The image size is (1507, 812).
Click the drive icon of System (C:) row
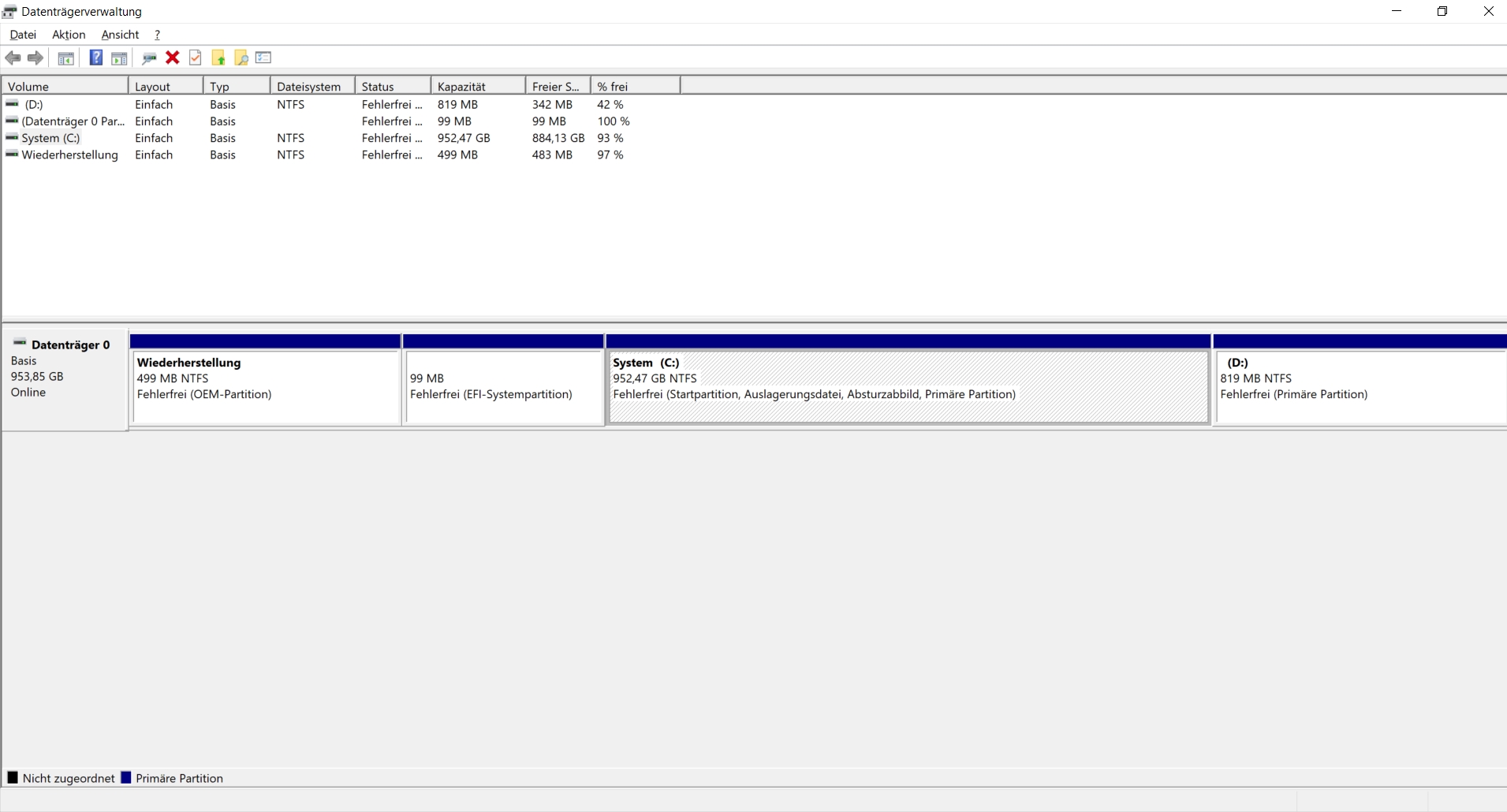(12, 137)
